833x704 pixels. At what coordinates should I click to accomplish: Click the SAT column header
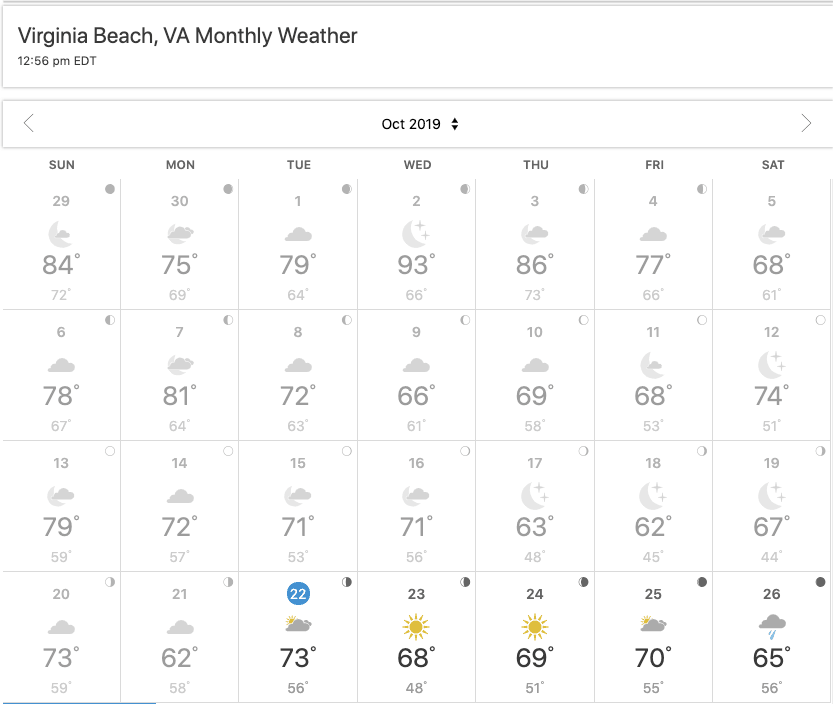(773, 165)
